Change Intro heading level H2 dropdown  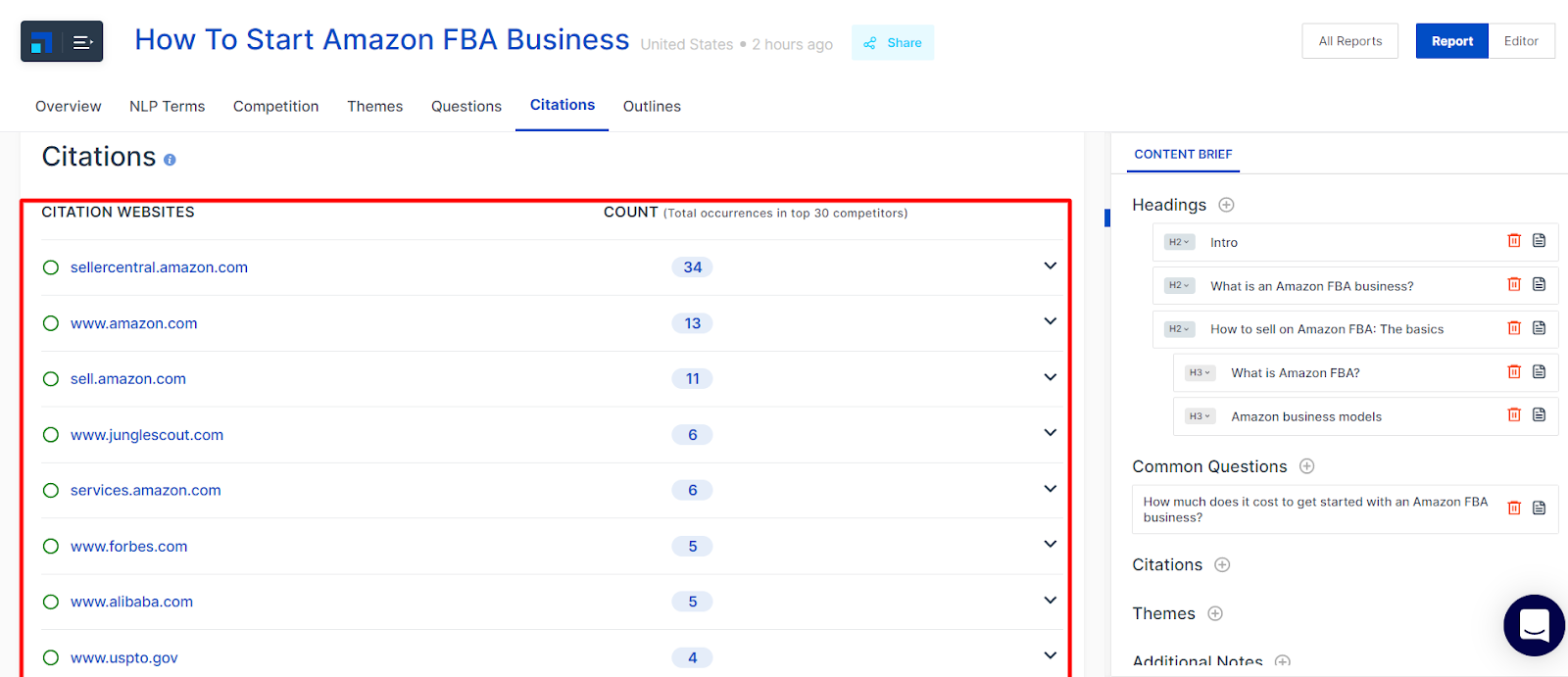(x=1179, y=242)
